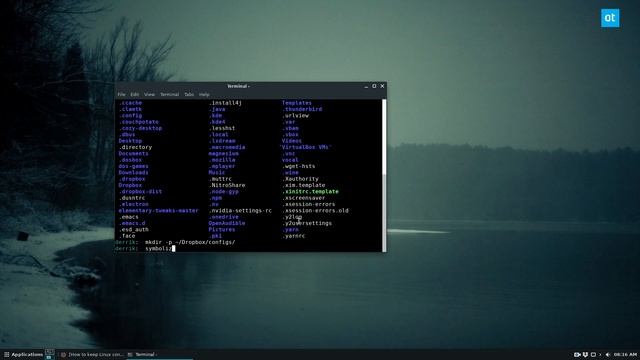Click the command line with 'symboliz'
Viewport: 640px width, 360px height.
click(145, 249)
